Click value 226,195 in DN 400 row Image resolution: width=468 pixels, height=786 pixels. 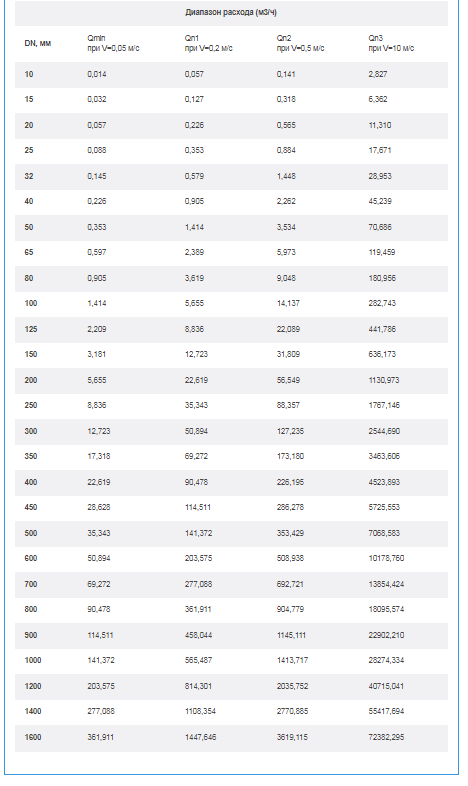tap(290, 483)
